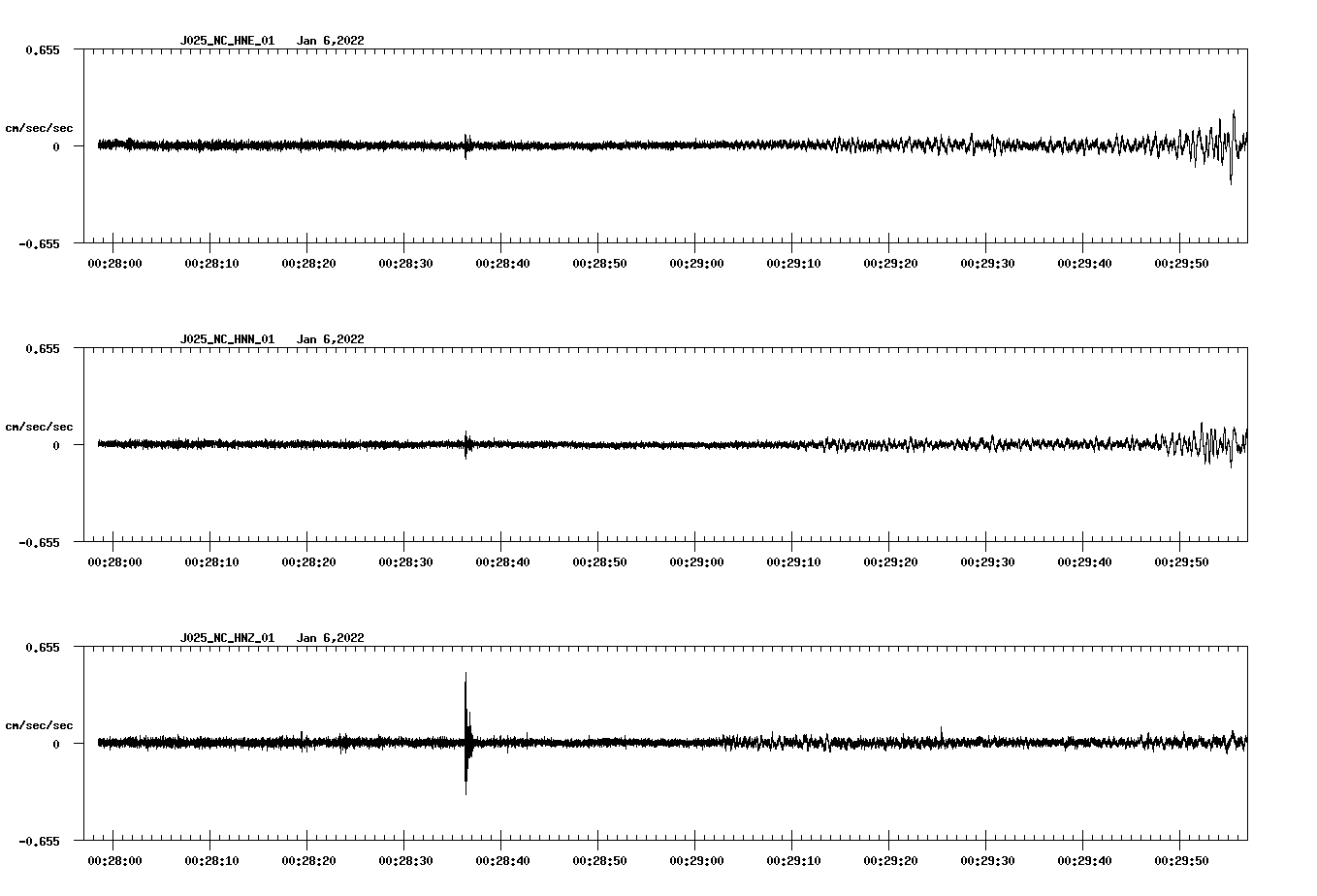1317x896 pixels.
Task: Click the -0.655 lower limit of HNE axis
Action: click(39, 243)
